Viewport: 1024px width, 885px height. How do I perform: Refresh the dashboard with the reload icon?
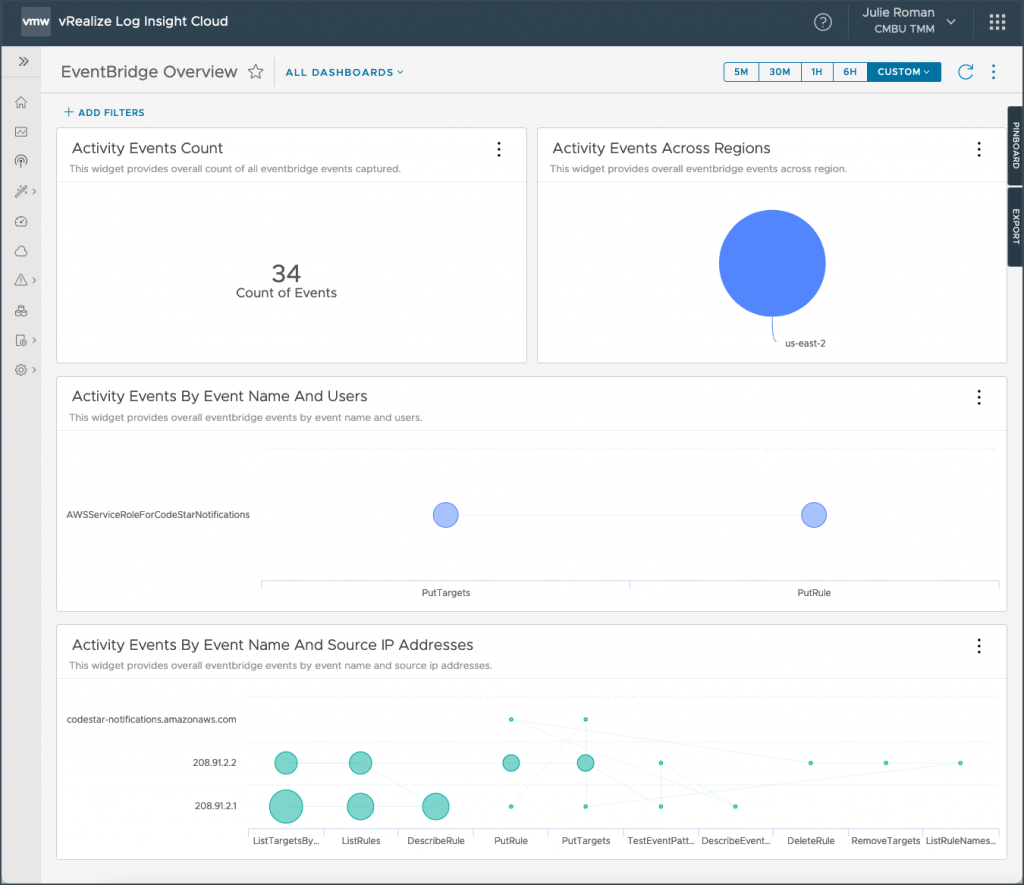[965, 72]
